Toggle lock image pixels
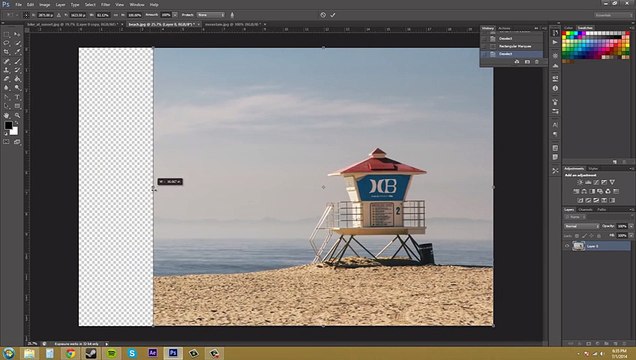Screen dimensions: 636x360 coord(584,236)
